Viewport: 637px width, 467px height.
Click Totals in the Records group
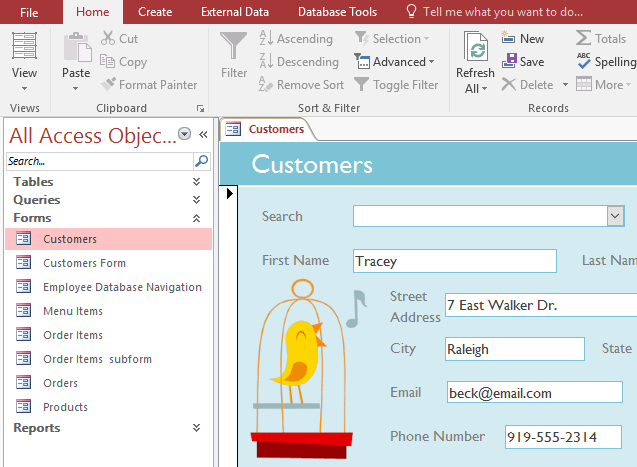click(600, 39)
